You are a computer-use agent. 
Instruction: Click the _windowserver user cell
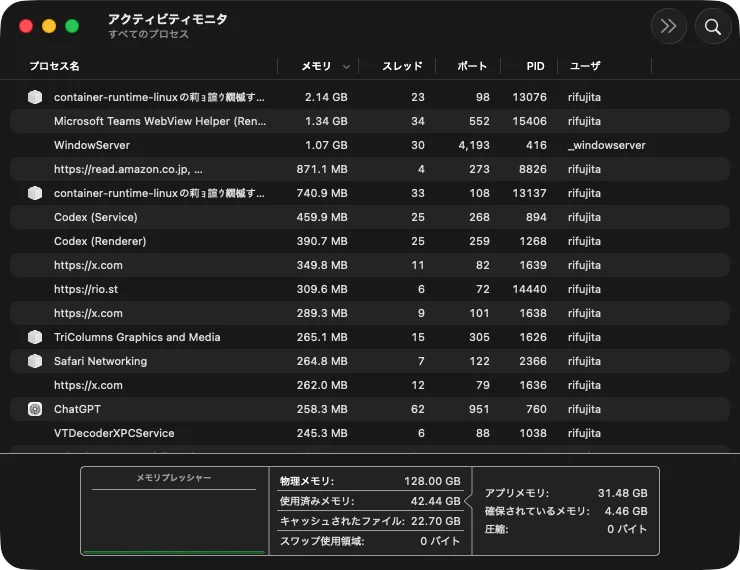click(x=606, y=145)
